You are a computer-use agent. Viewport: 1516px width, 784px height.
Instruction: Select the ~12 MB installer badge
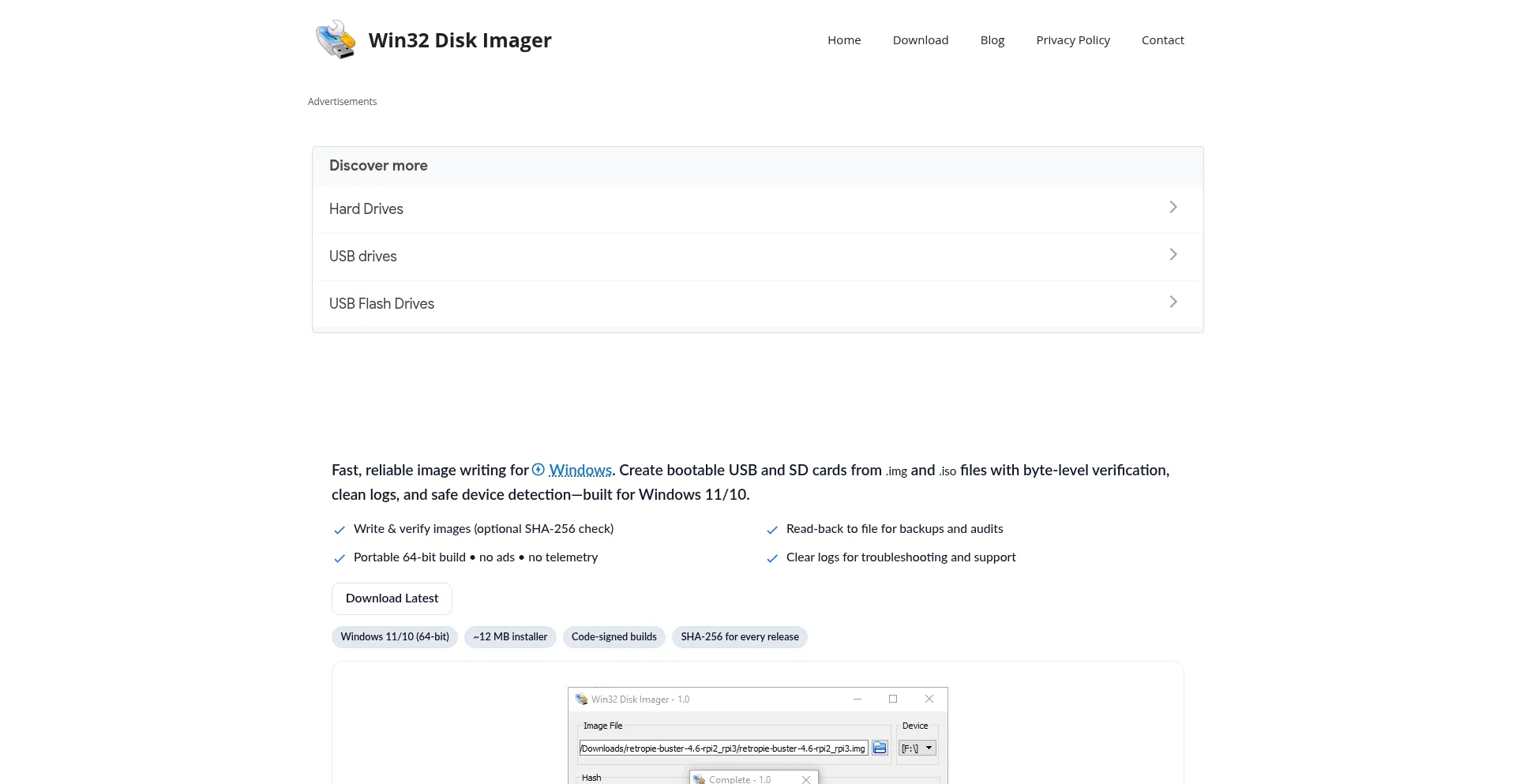(510, 637)
